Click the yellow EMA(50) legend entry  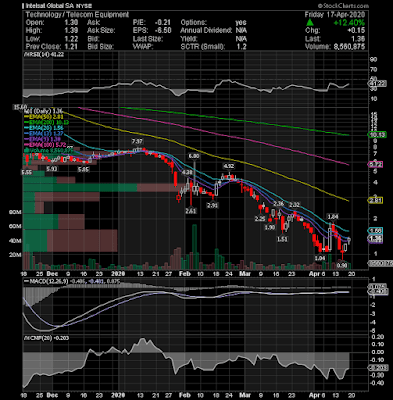(x=43, y=117)
